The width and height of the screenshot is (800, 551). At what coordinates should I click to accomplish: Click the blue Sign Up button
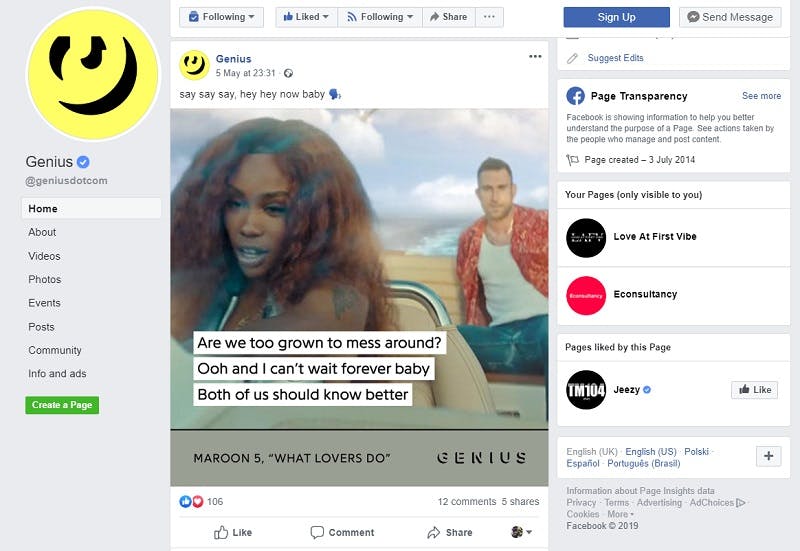616,17
